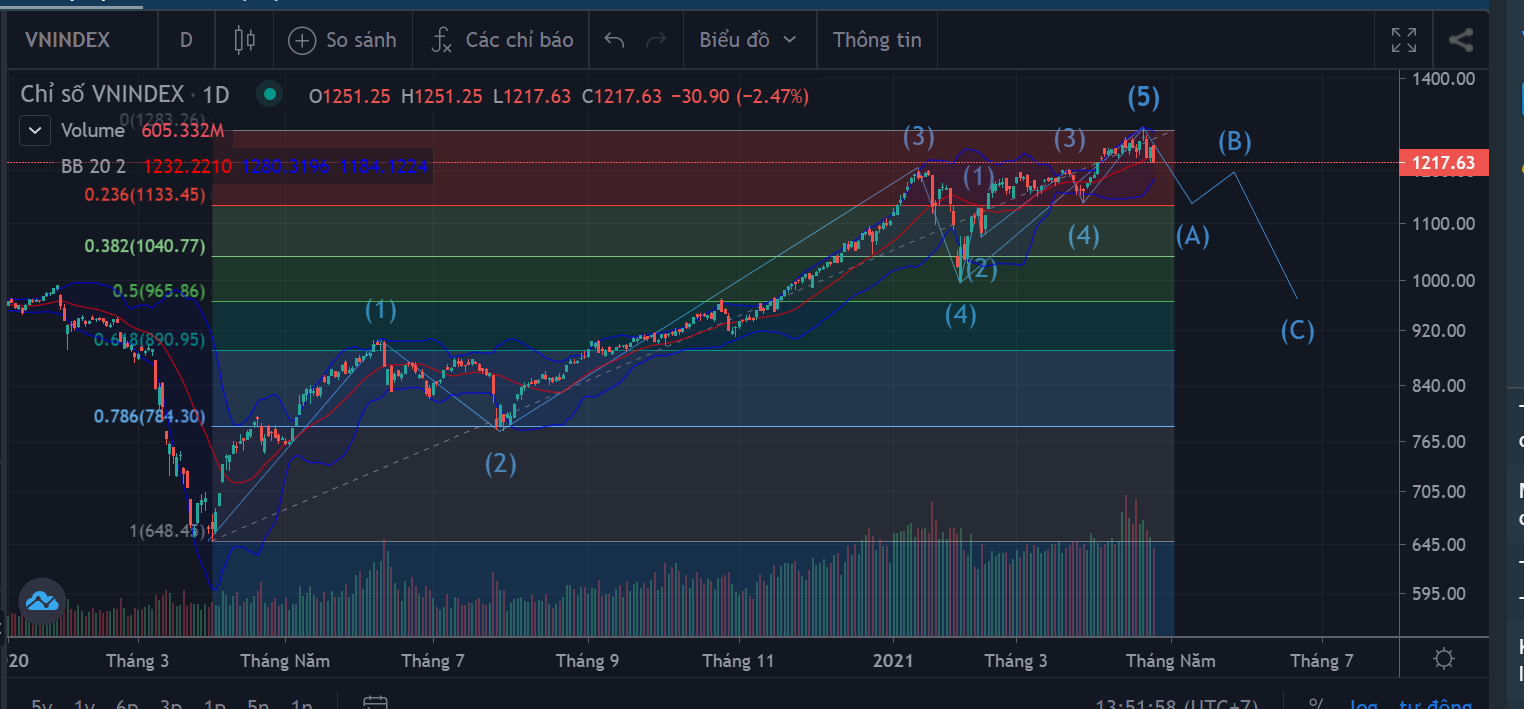This screenshot has height=709, width=1524.
Task: Open the VNINDEX symbol search
Action: 67,40
